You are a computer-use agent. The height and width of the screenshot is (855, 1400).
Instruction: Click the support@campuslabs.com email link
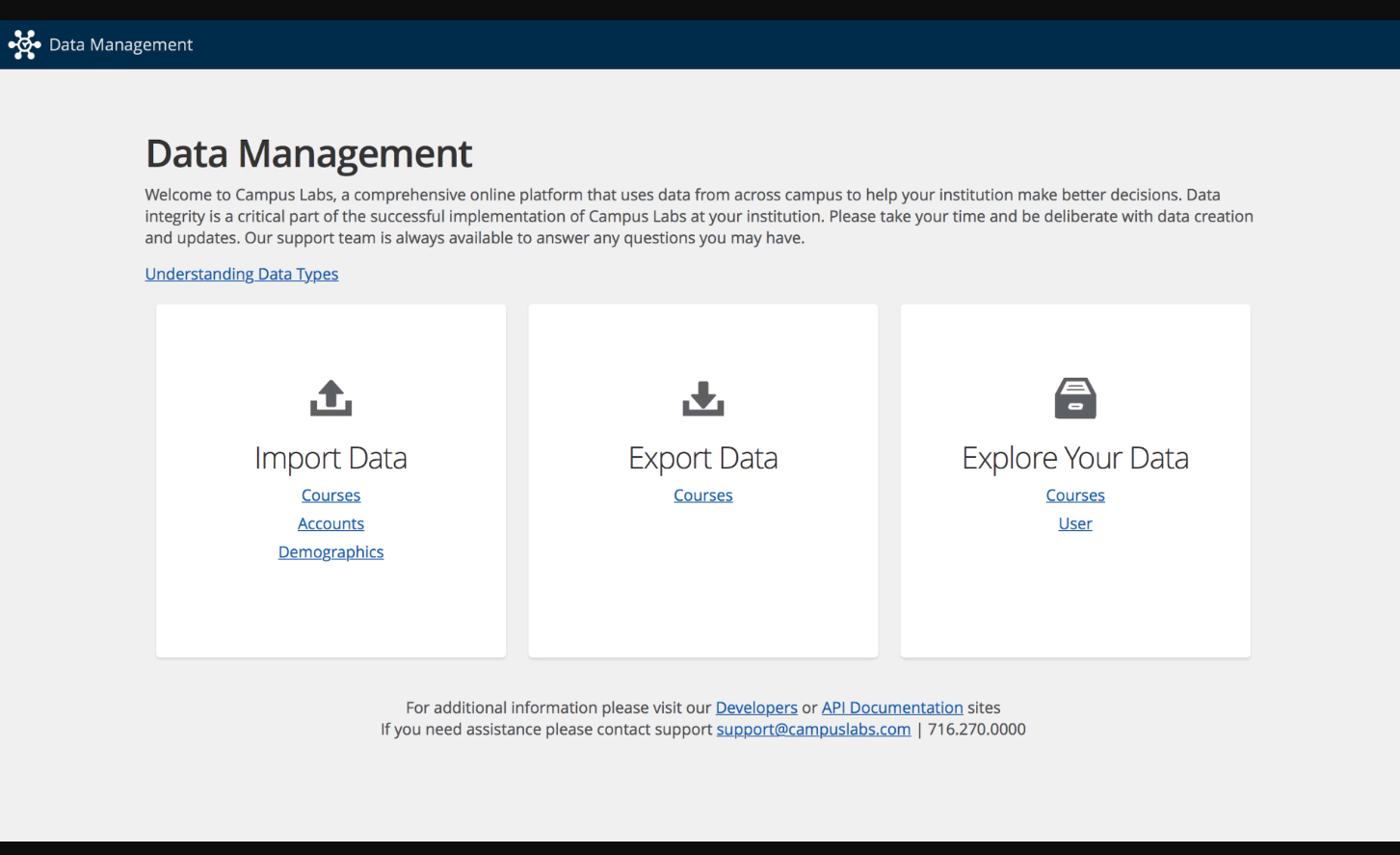click(x=813, y=729)
